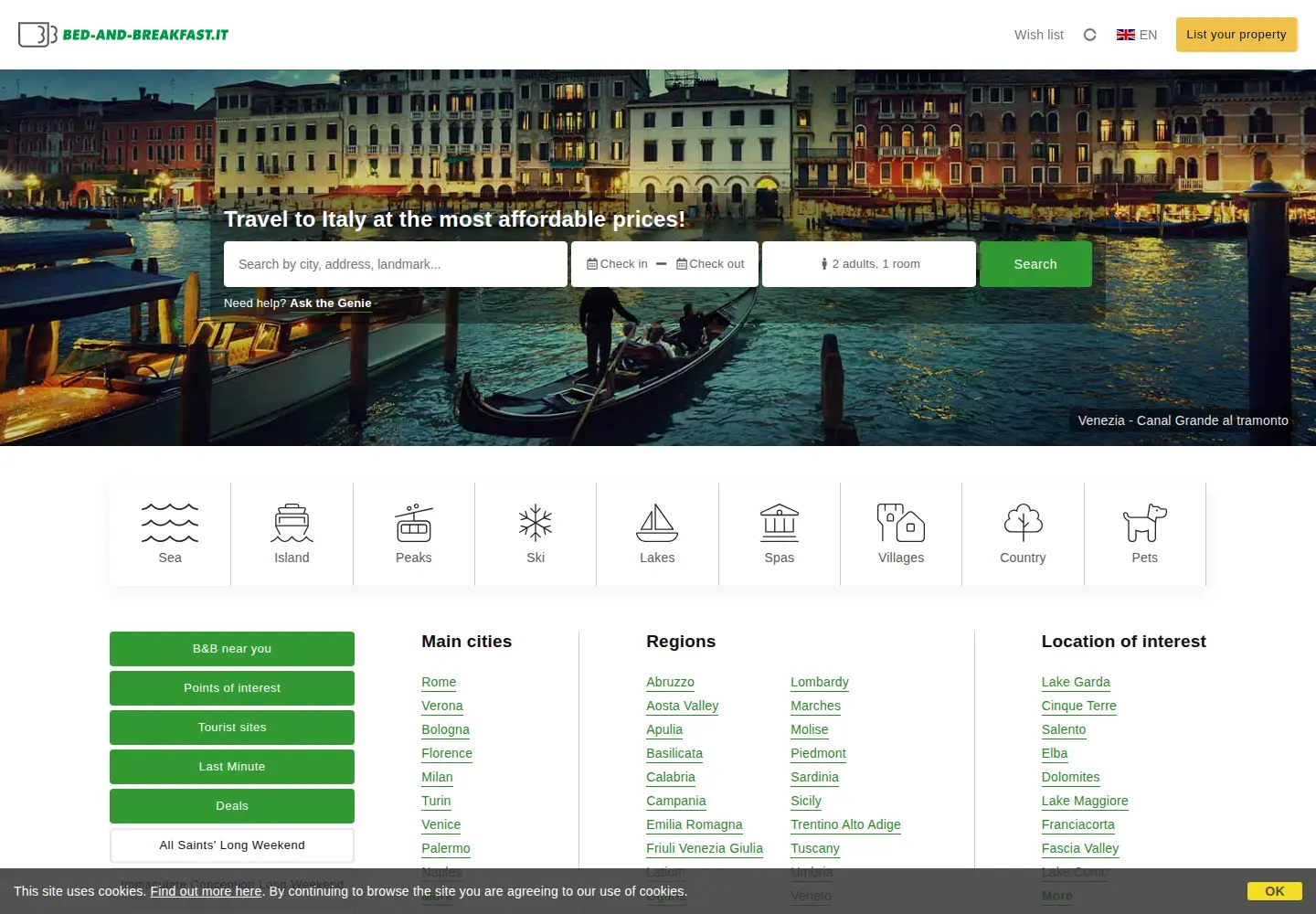Browse the Villages icon
Viewport: 1316px width, 914px height.
tap(901, 523)
